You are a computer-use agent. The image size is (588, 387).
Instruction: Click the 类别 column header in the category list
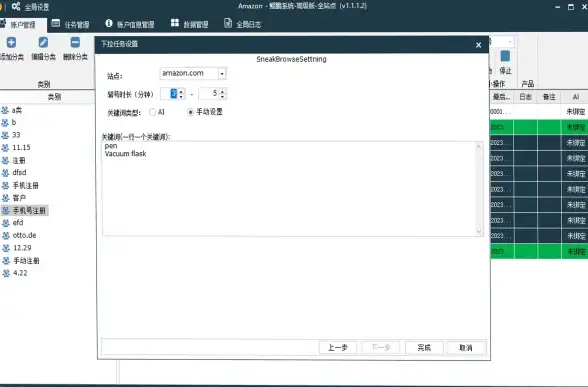click(54, 97)
